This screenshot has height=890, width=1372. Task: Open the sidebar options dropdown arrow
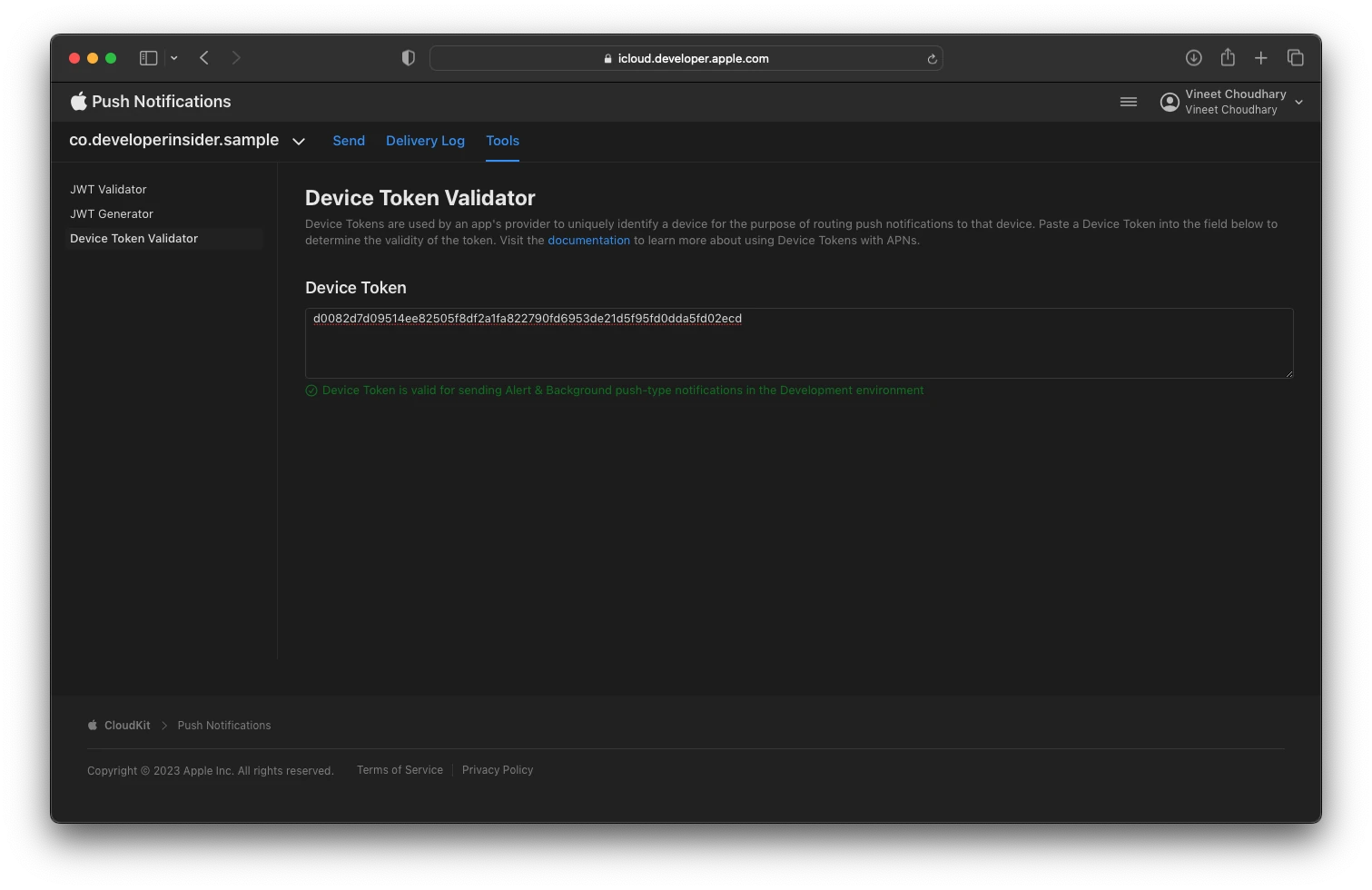click(x=173, y=58)
